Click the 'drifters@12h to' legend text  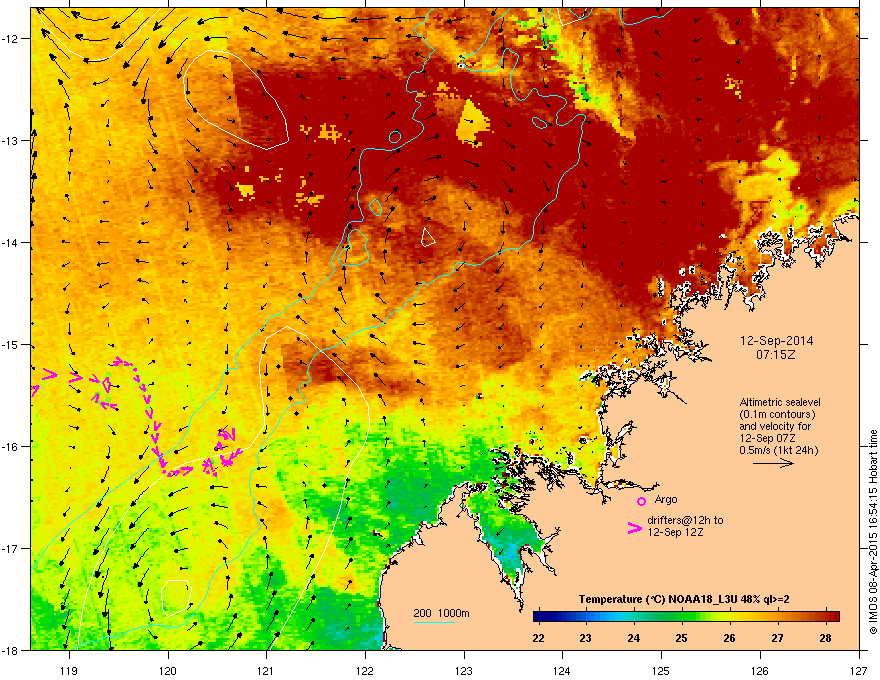pyautogui.click(x=685, y=520)
